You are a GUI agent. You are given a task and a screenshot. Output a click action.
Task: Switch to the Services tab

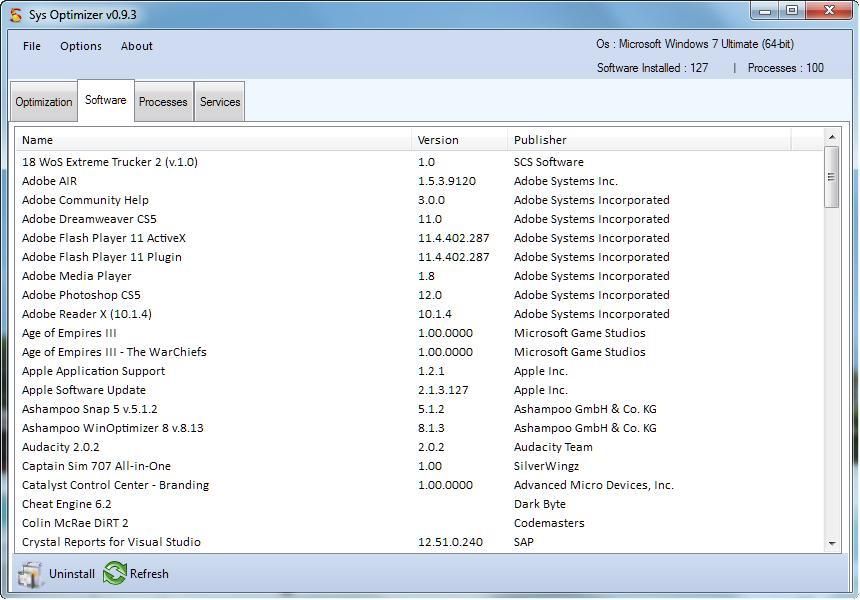(219, 101)
